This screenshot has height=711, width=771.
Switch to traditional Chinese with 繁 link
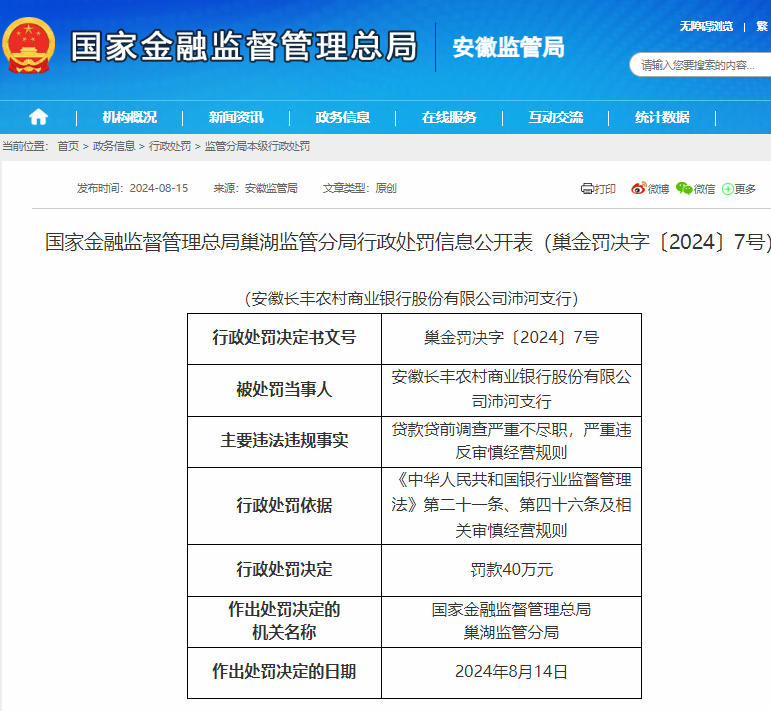tap(762, 26)
